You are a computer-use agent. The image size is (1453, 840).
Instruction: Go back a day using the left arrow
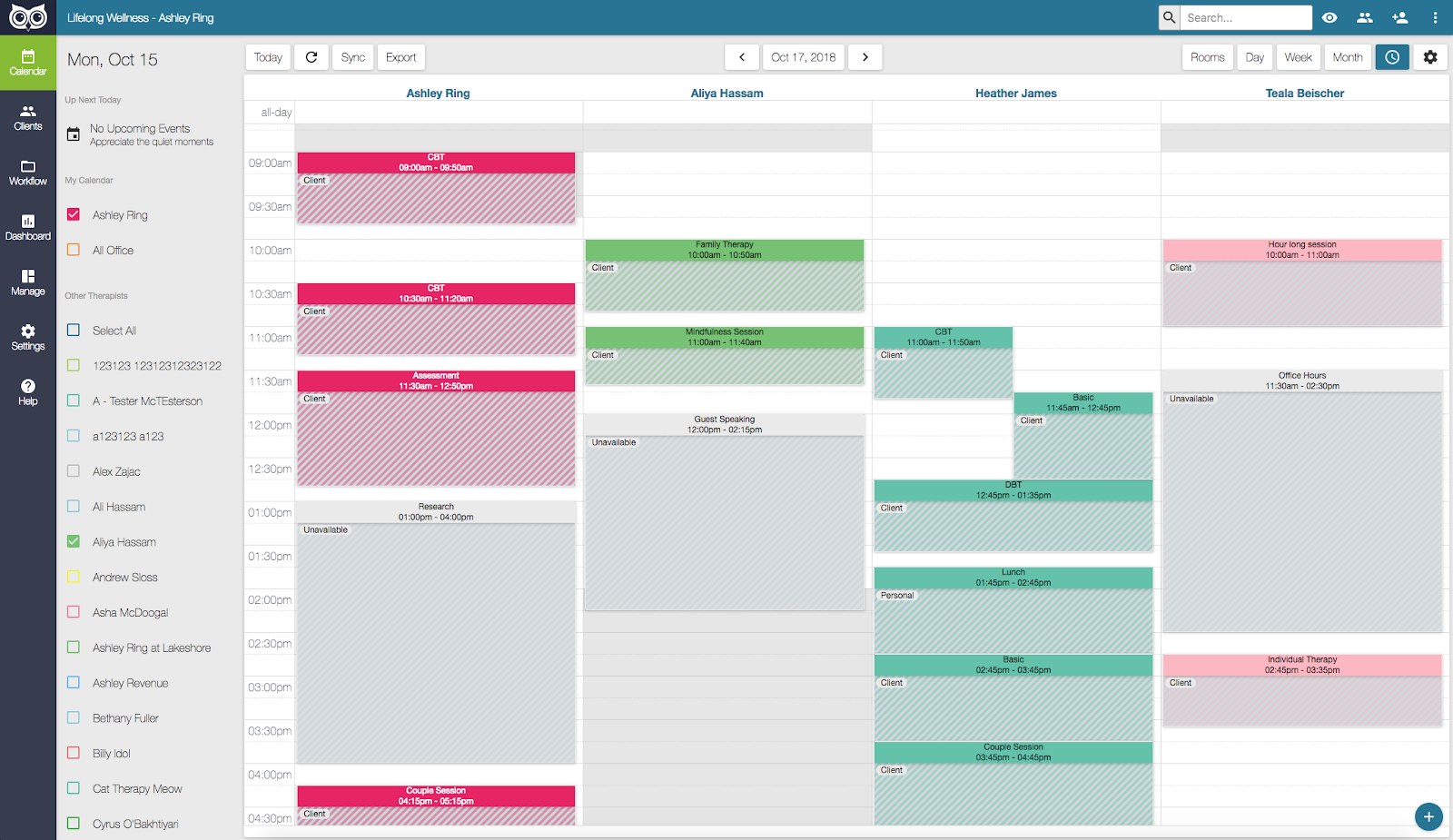pos(741,56)
